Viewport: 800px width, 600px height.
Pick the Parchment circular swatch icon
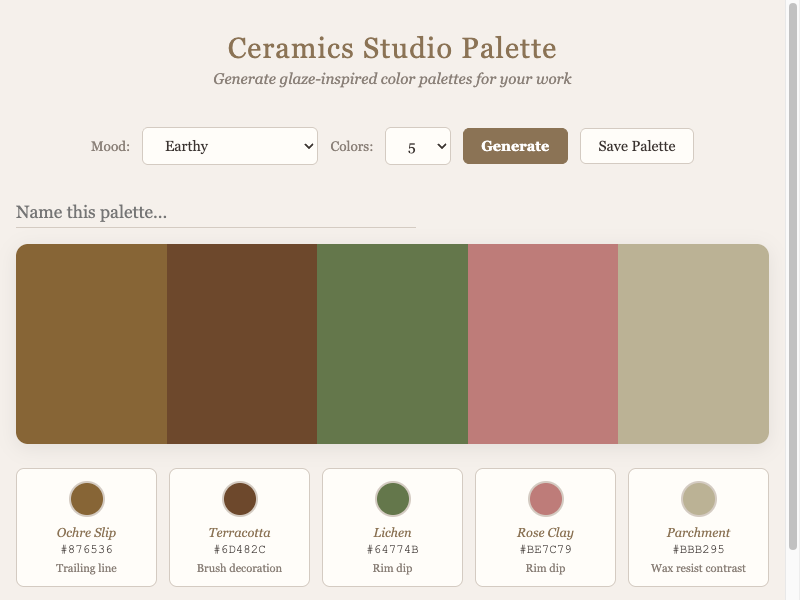tap(699, 498)
